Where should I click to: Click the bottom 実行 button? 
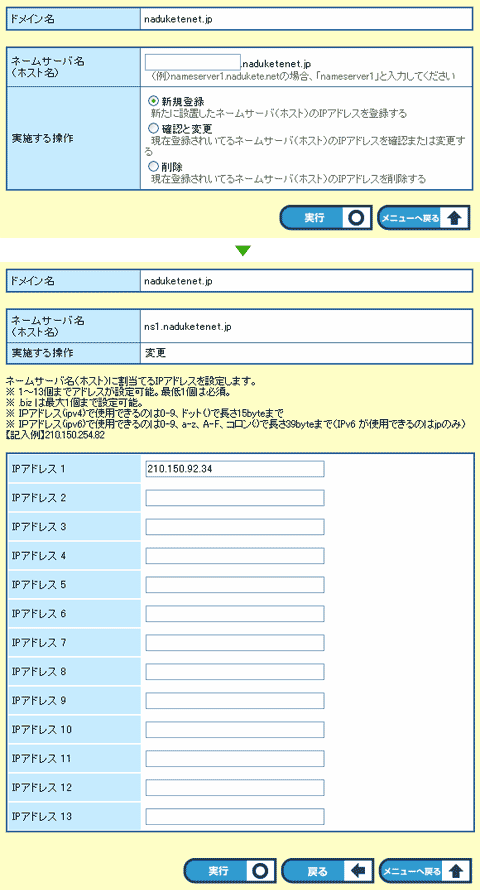coord(229,871)
